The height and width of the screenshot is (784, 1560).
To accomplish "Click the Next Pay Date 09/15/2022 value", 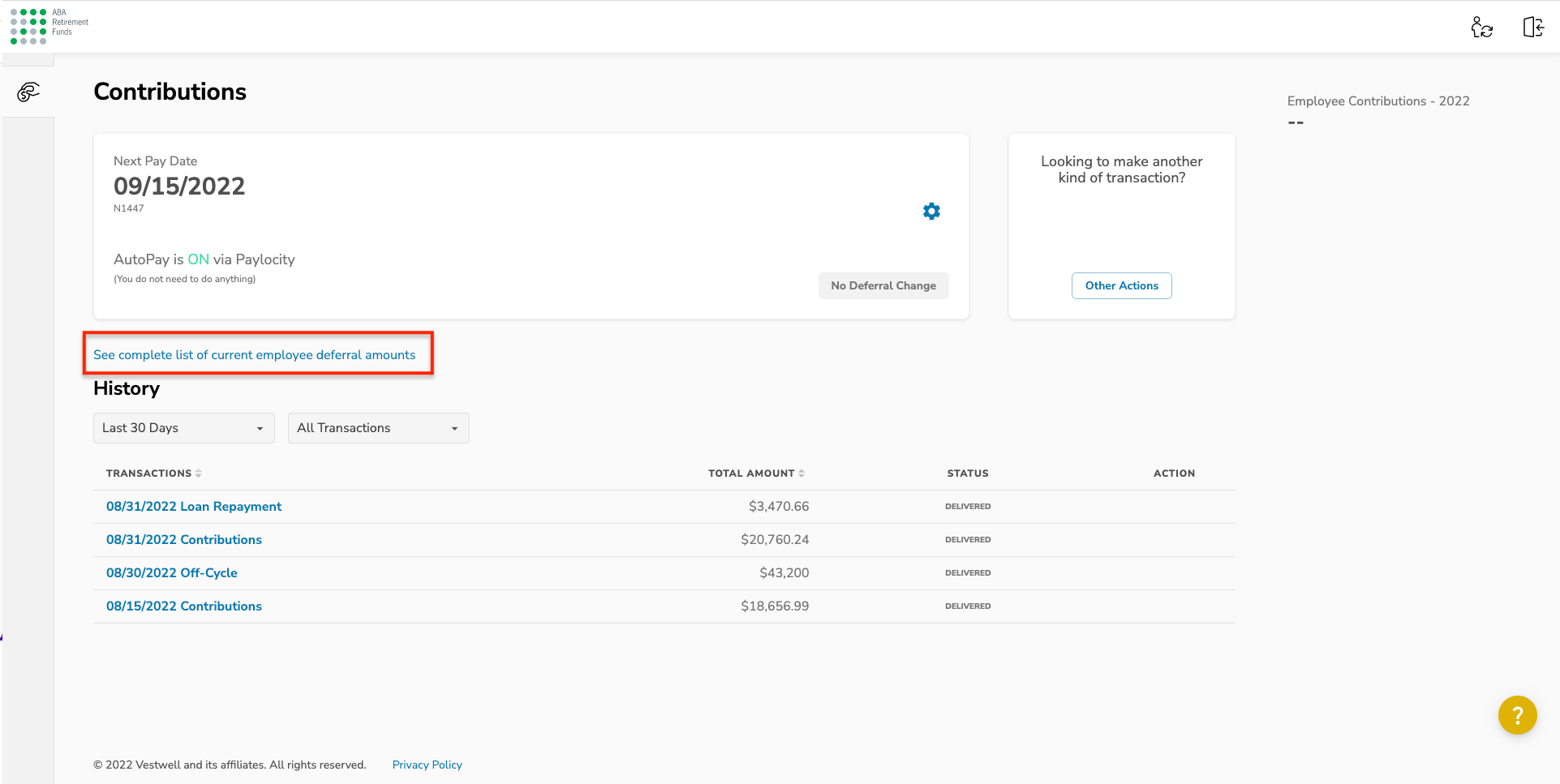I will coord(179,186).
